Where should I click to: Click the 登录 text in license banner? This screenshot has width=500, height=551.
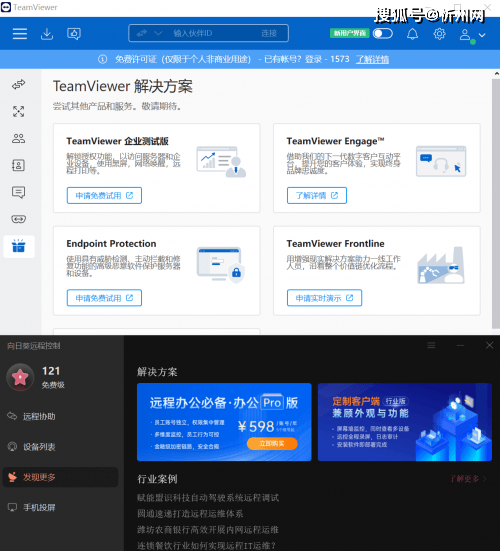click(313, 59)
